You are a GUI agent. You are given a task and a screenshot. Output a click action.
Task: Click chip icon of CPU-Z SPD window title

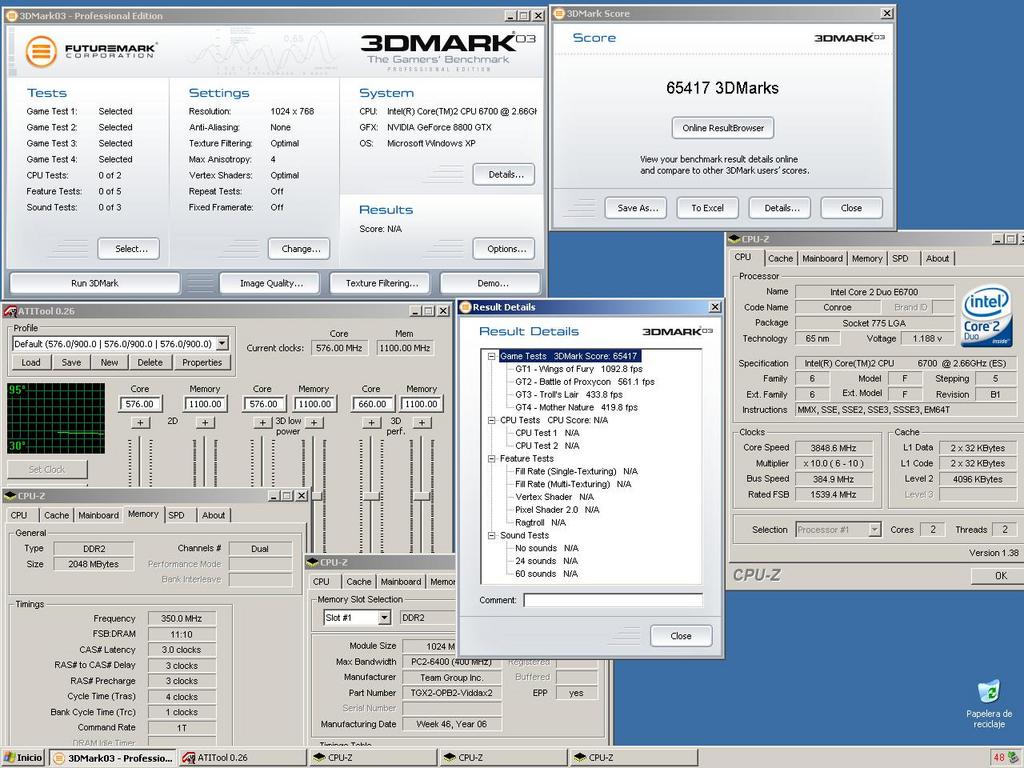pos(313,562)
